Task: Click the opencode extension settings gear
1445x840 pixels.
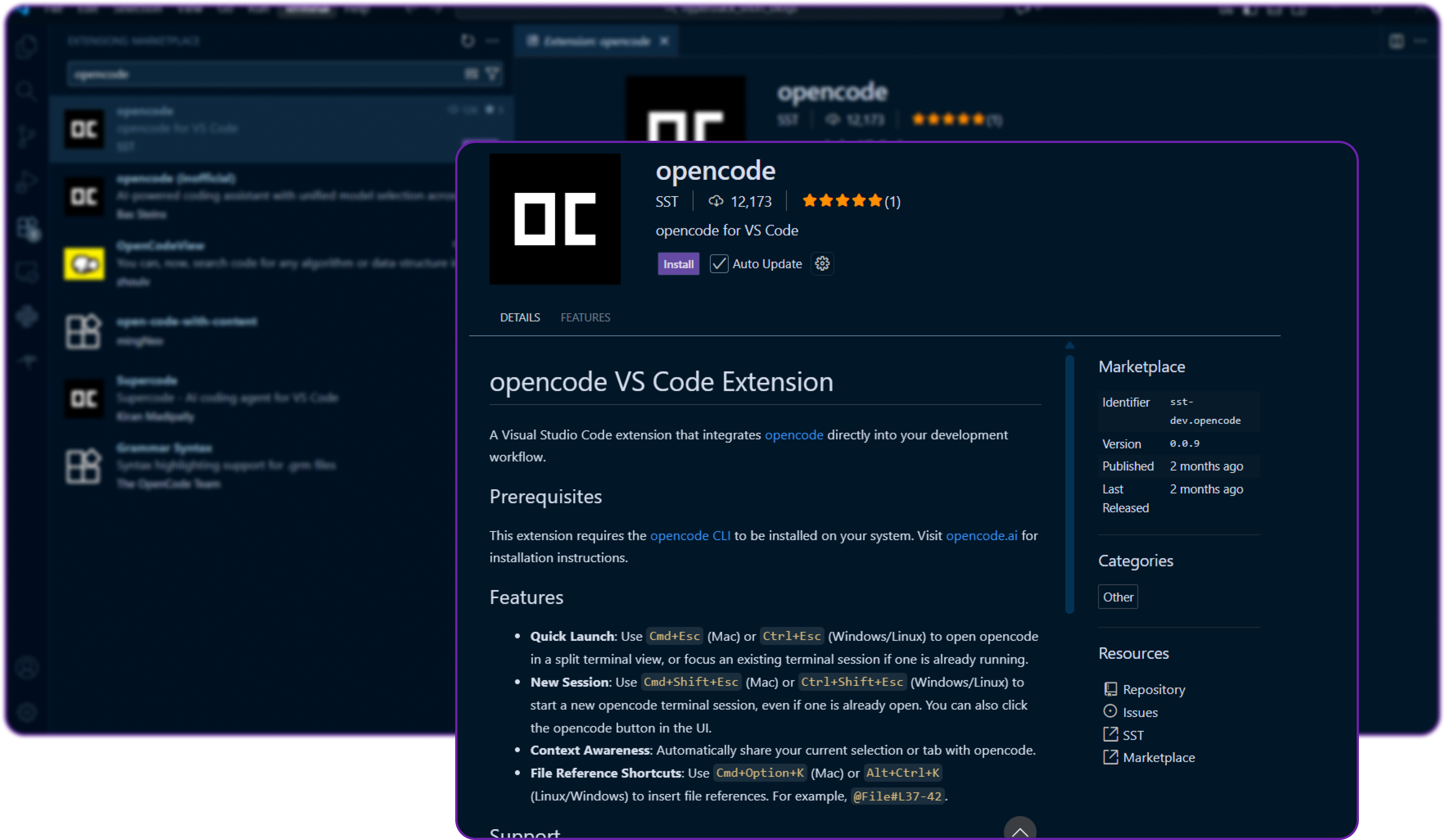Action: [822, 263]
